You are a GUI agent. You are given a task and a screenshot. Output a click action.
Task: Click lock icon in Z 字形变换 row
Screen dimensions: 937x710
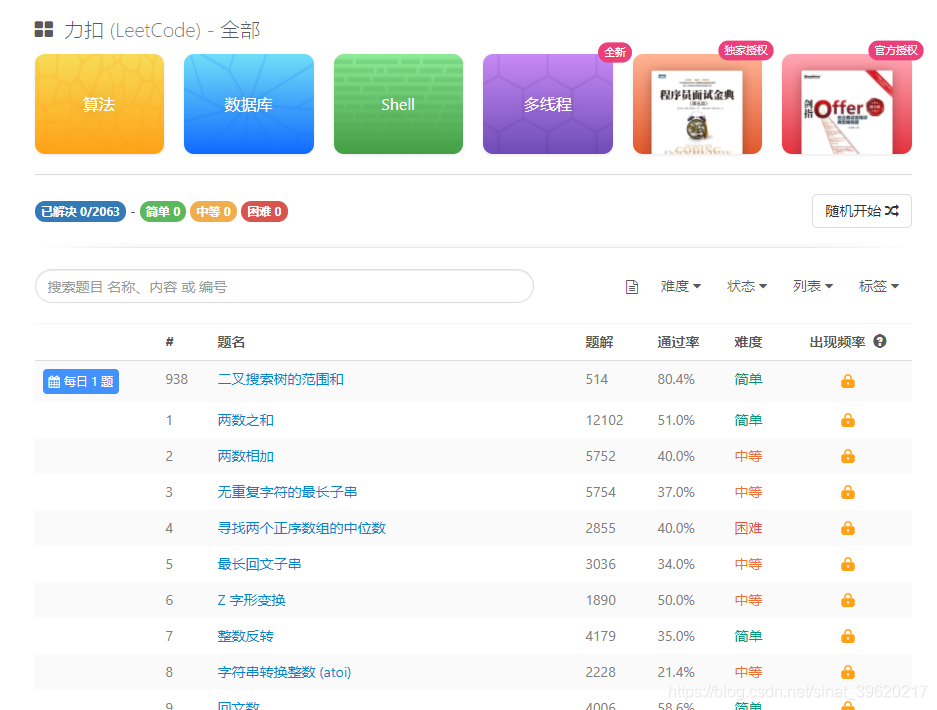pos(848,600)
